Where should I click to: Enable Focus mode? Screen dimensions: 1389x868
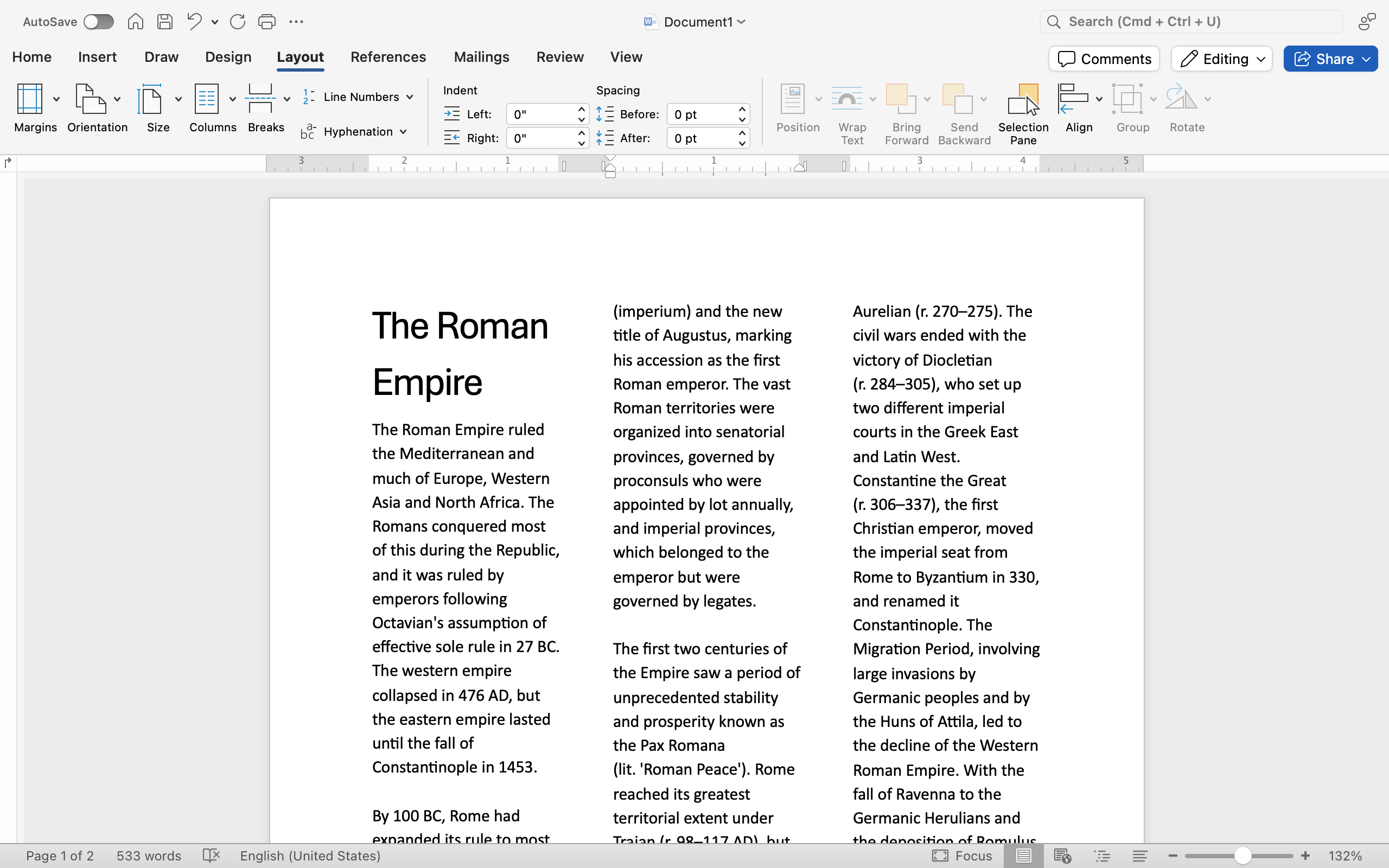pyautogui.click(x=962, y=856)
